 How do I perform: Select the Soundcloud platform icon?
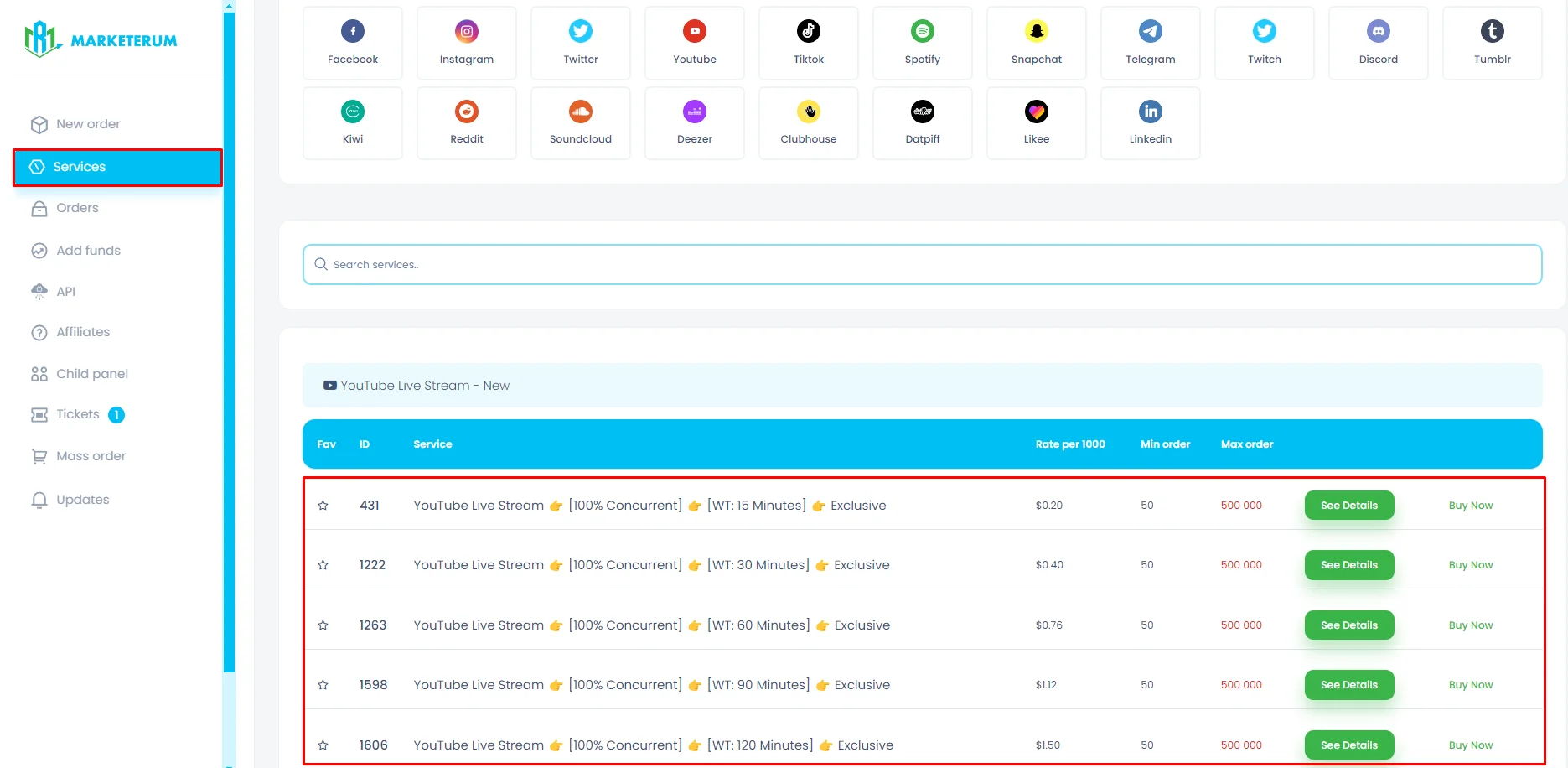click(581, 123)
